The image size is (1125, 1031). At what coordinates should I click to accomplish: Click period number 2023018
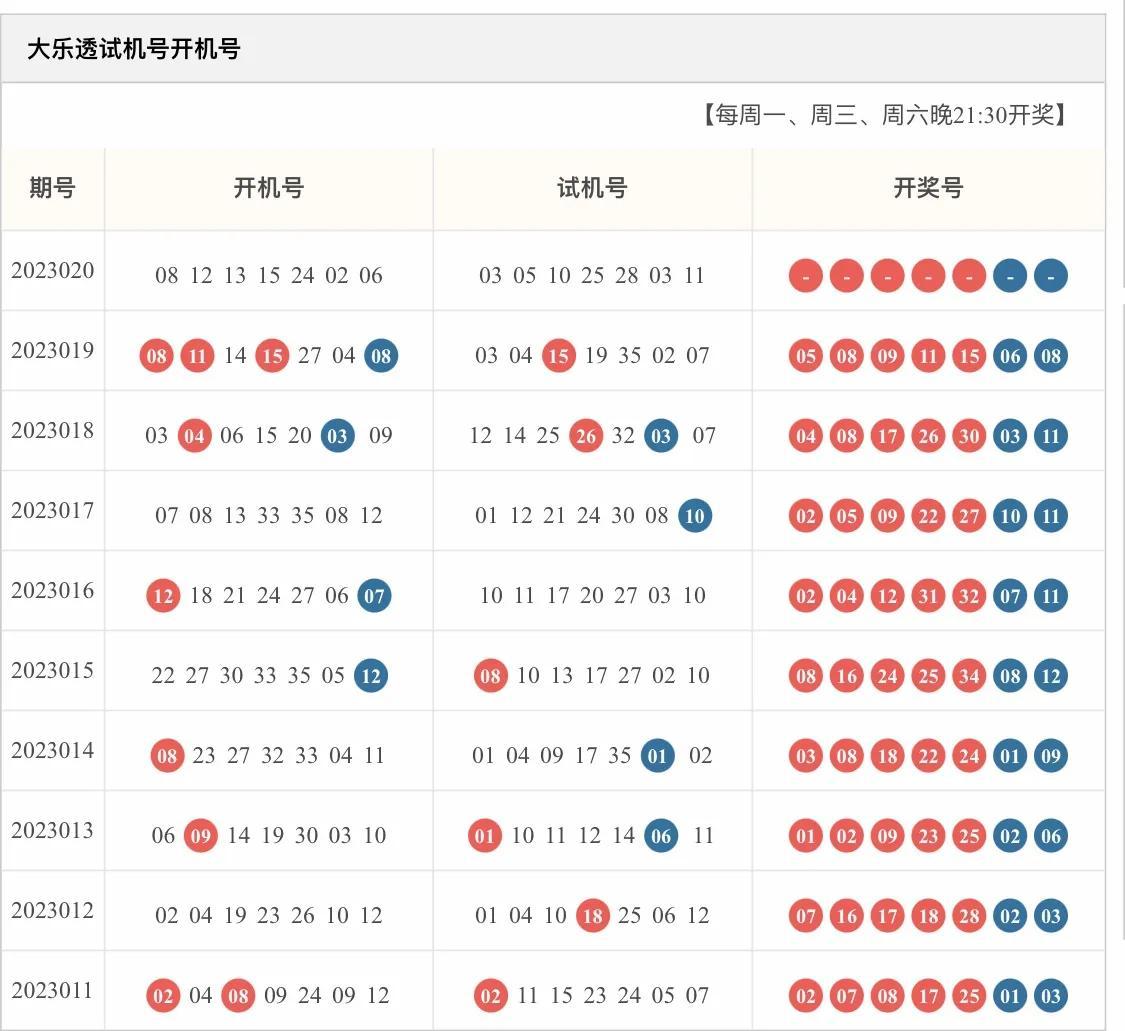pos(52,430)
